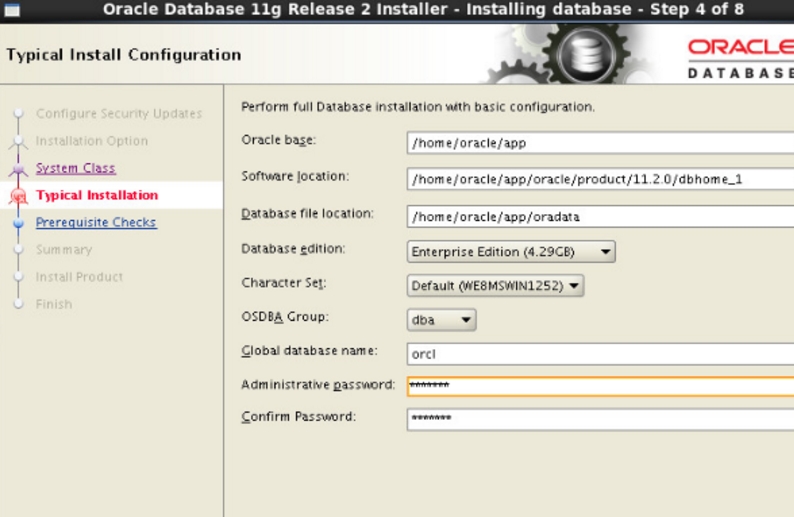Click the Software location label

[295, 176]
